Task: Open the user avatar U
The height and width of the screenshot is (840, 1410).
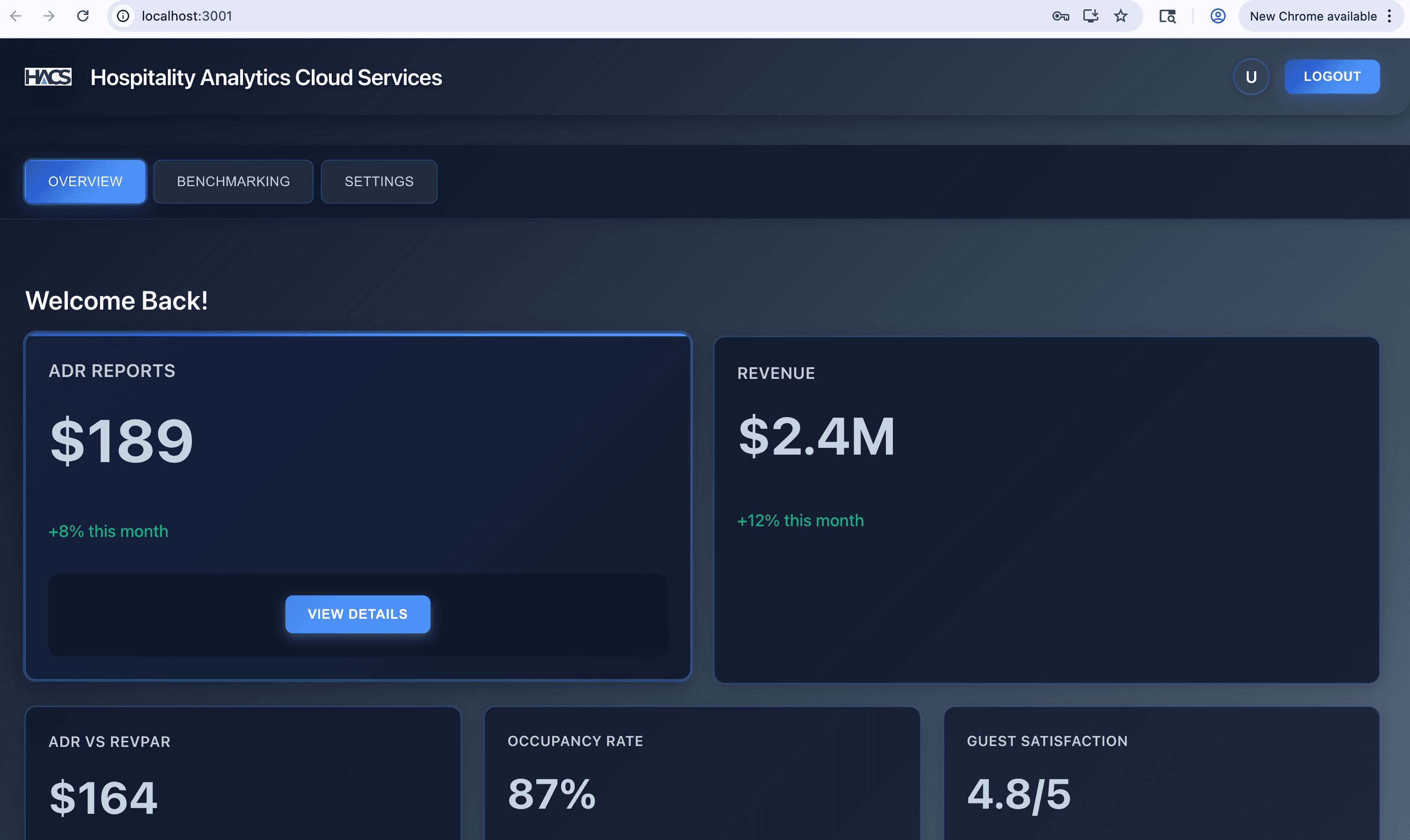Action: (1251, 77)
